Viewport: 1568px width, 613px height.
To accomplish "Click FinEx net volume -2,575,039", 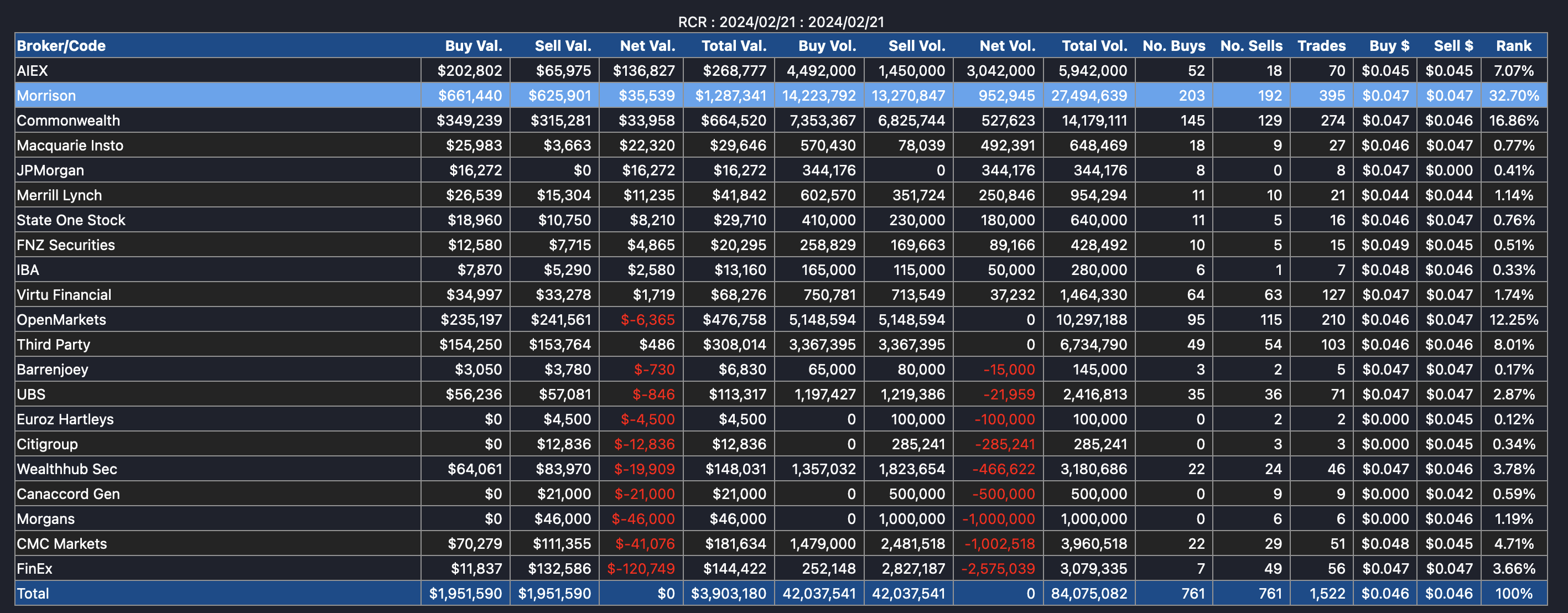I will tap(998, 570).
